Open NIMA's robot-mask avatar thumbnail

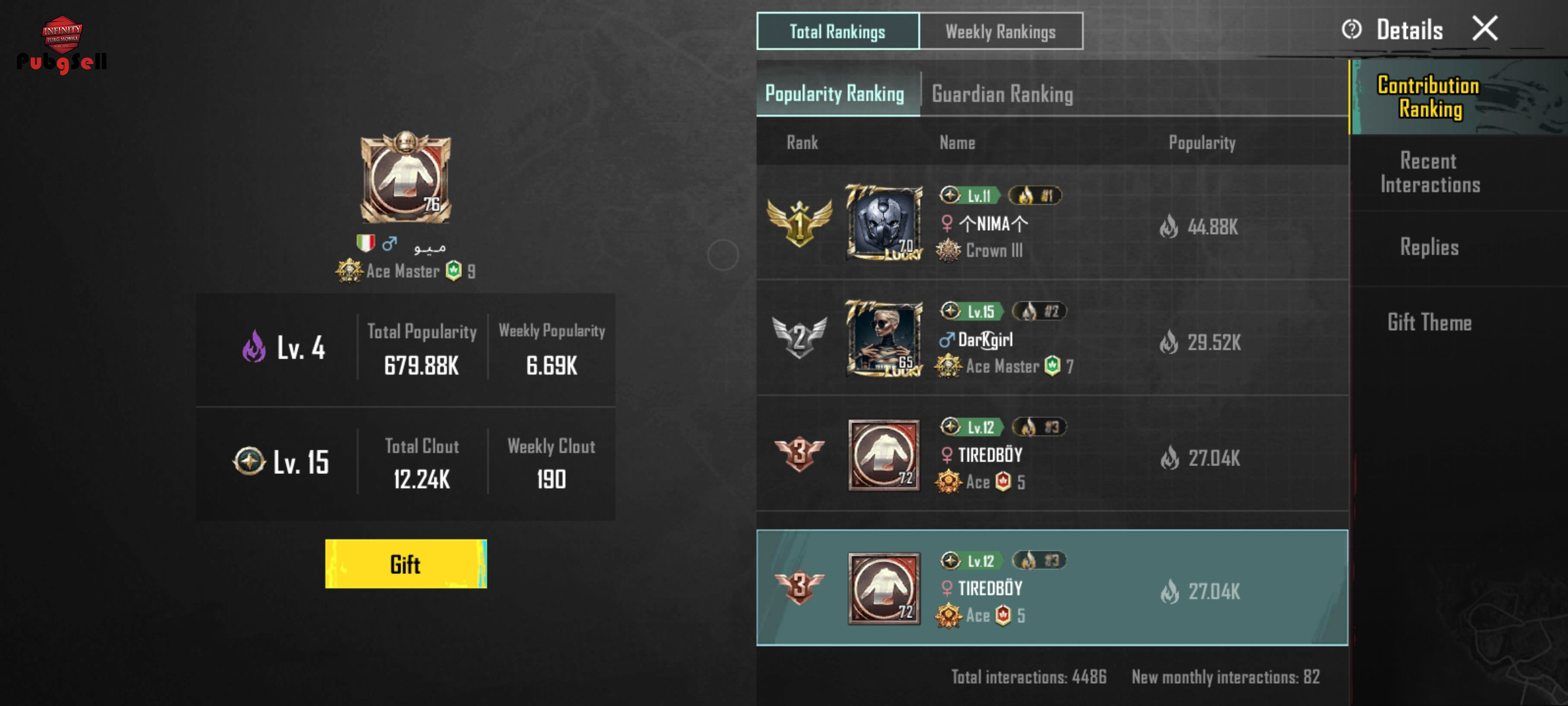click(x=884, y=223)
